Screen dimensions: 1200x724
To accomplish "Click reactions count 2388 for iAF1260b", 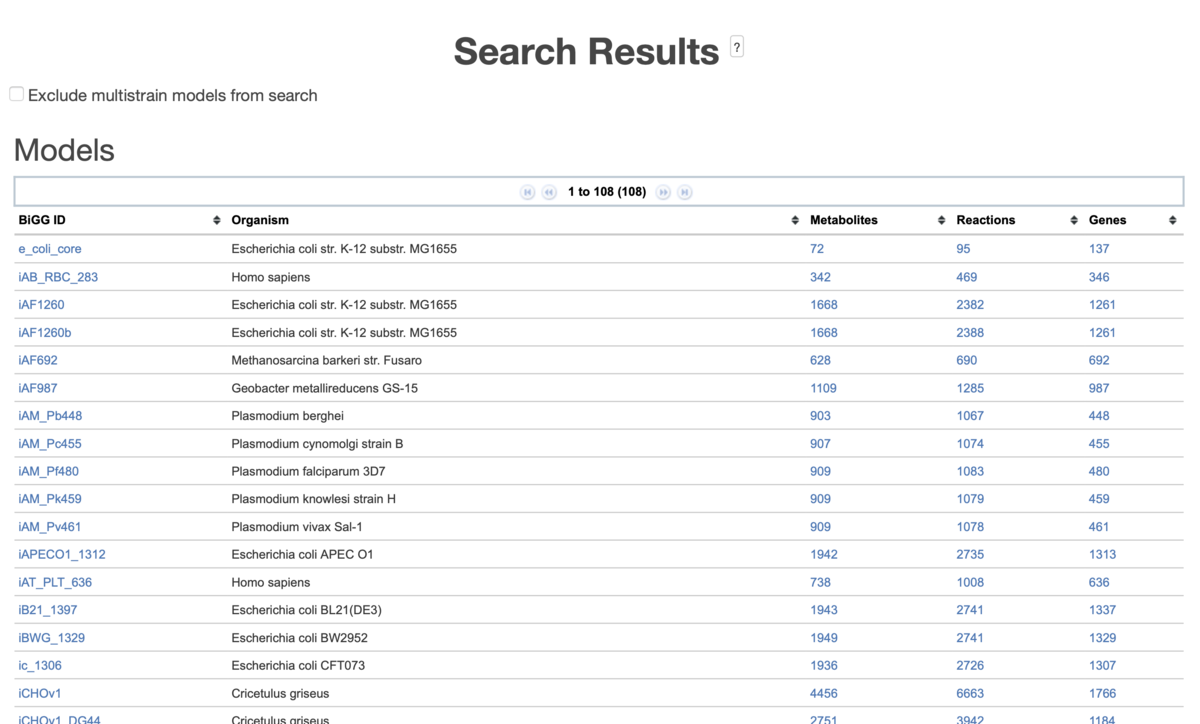I will pyautogui.click(x=970, y=333).
